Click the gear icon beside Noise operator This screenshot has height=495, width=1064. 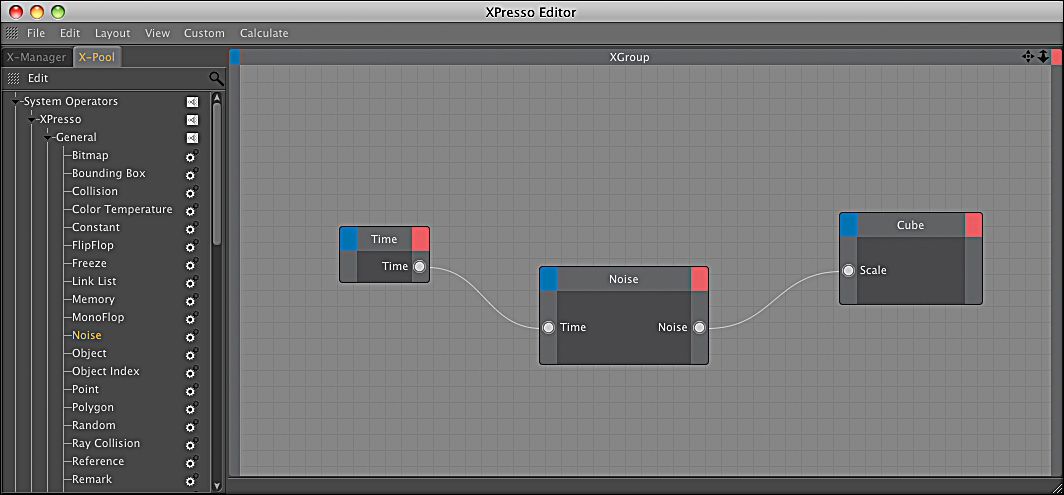[x=191, y=336]
